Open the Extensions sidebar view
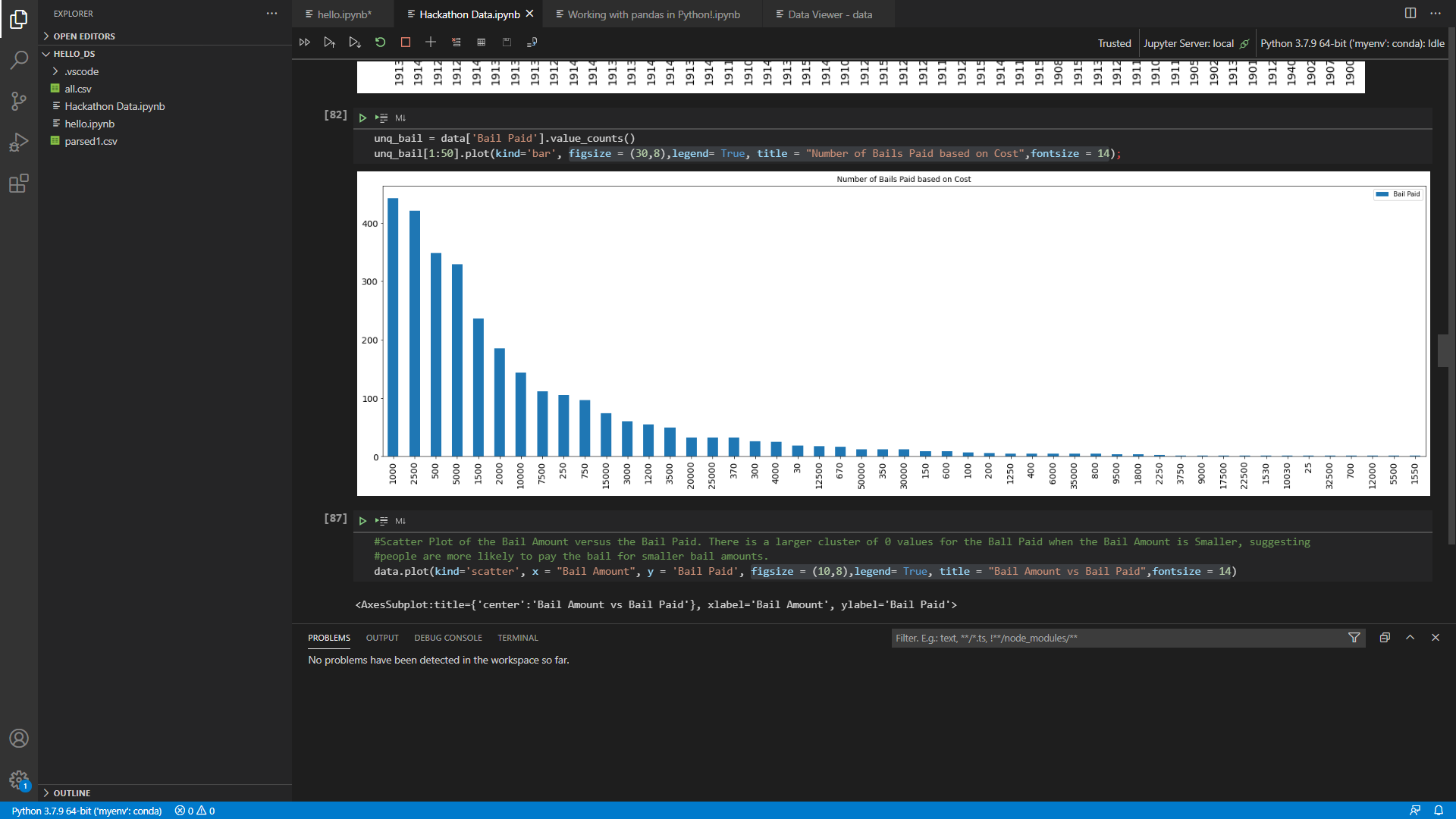The image size is (1456, 819). click(19, 184)
